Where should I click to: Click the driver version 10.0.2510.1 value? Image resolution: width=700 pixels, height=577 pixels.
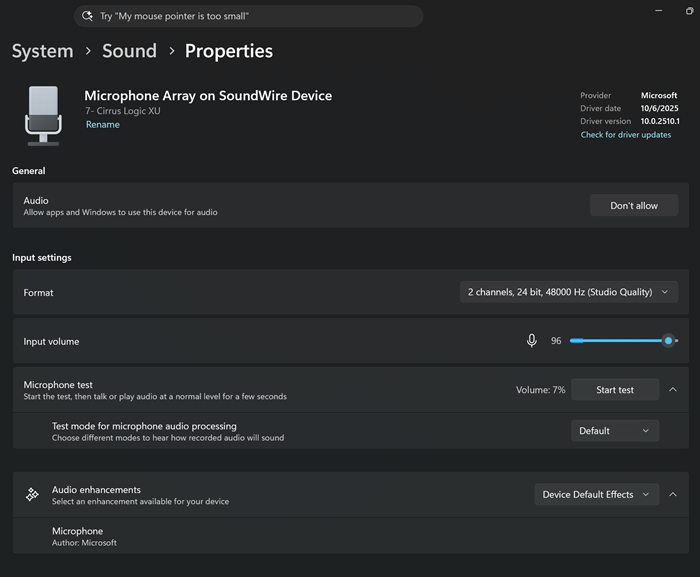[660, 121]
